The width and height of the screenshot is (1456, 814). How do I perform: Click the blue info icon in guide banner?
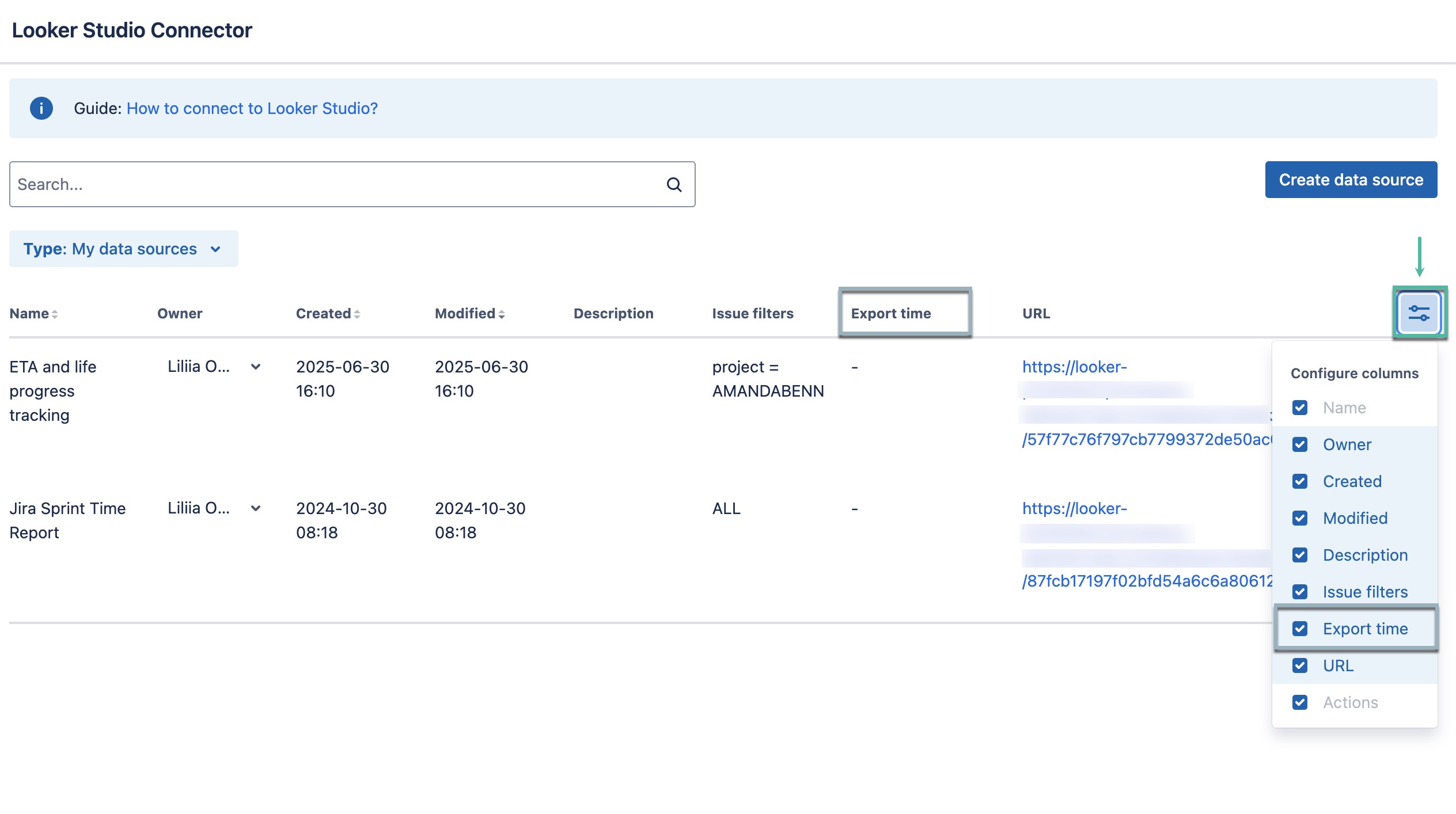41,108
